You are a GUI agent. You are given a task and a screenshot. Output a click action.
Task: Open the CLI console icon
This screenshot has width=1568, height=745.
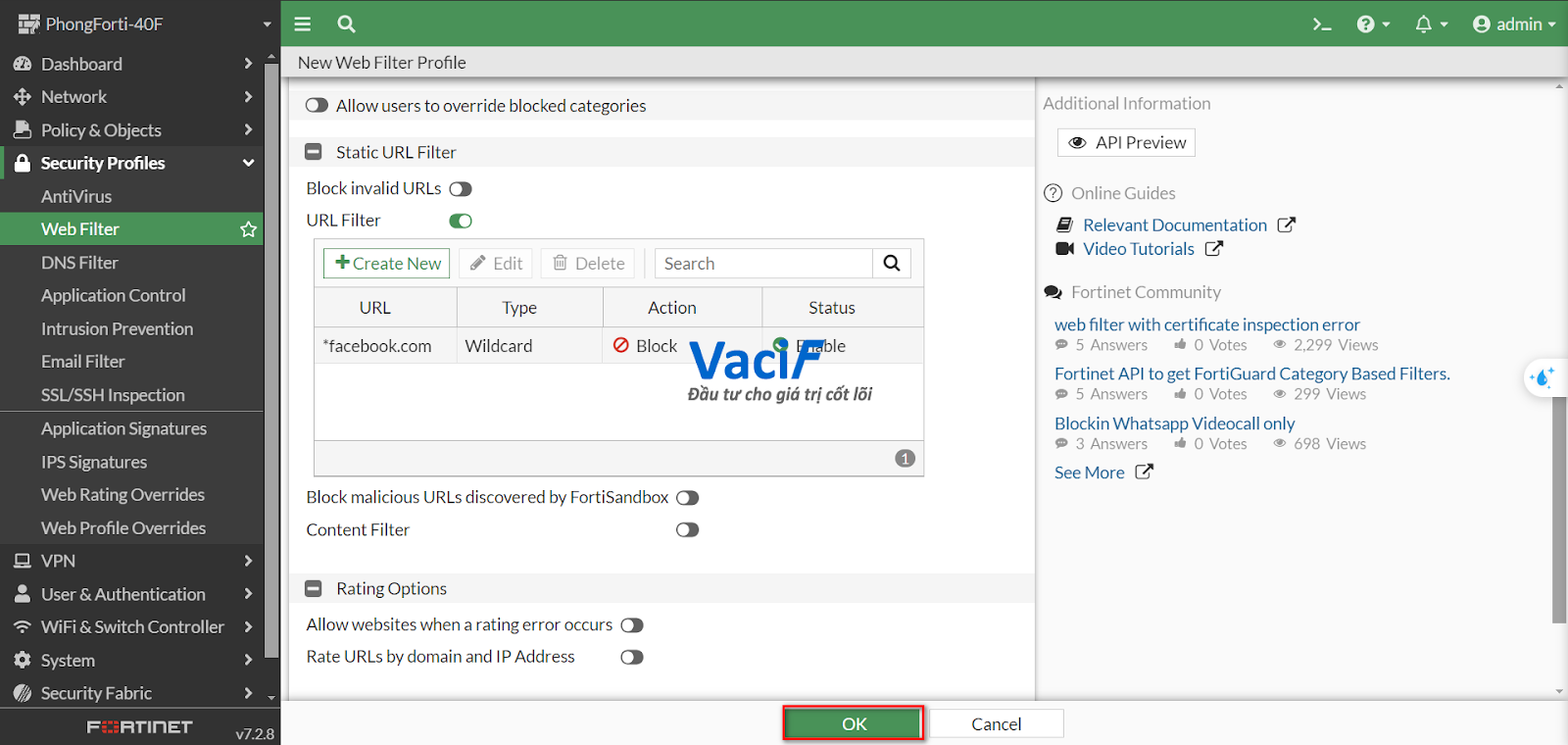[1322, 25]
